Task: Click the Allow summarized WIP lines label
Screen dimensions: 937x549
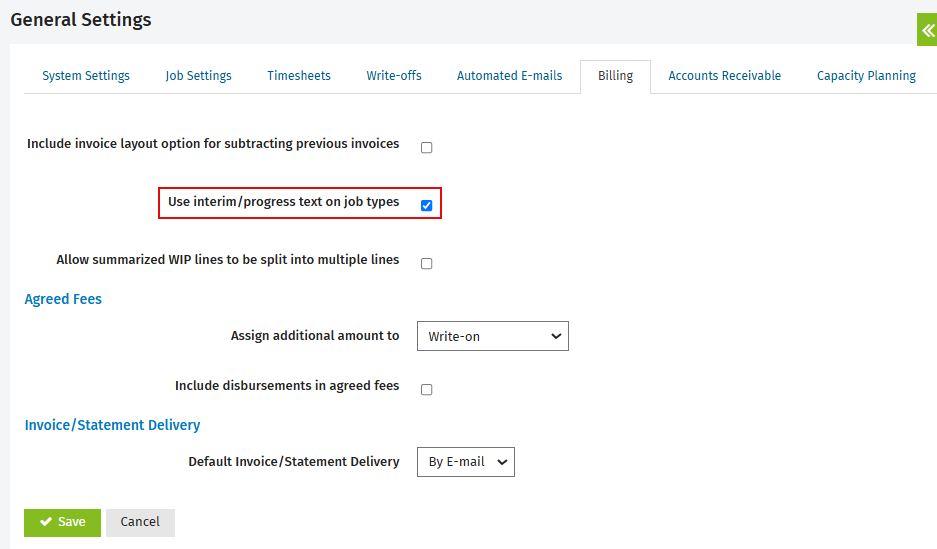Action: [x=228, y=260]
